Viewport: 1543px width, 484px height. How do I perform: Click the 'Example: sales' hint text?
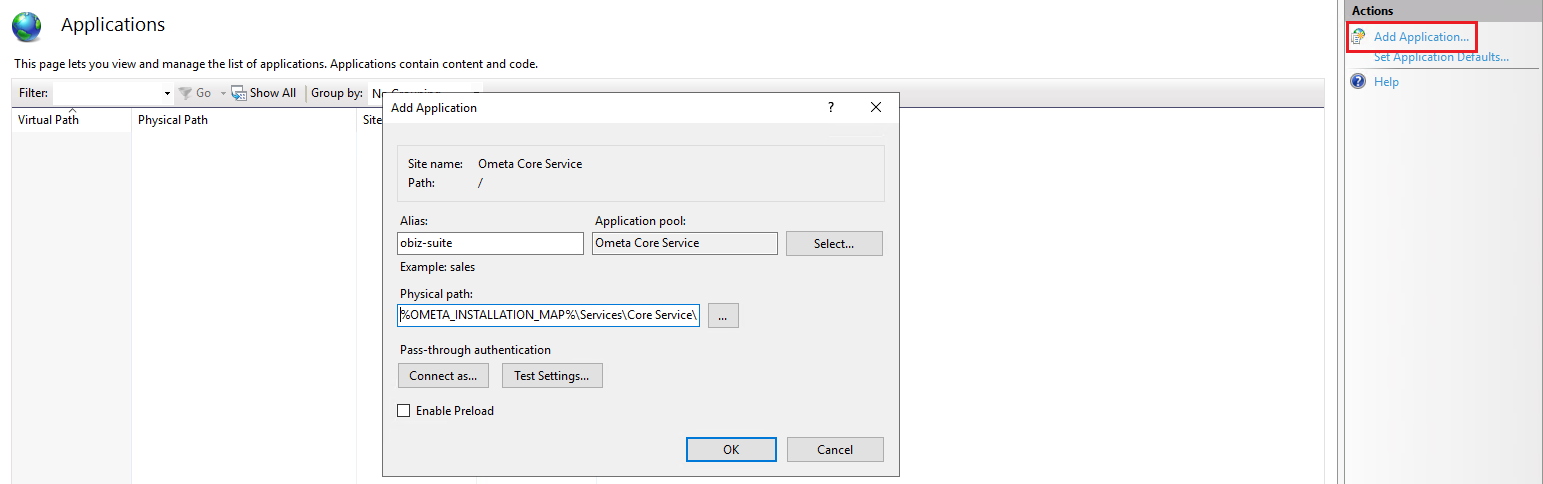[x=438, y=267]
